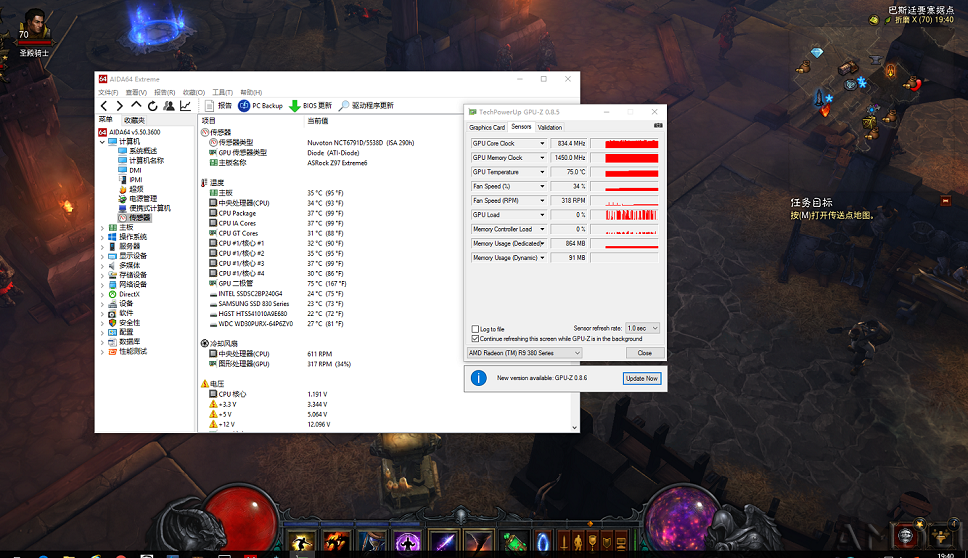Open the AIDA64 graph chart toolbar icon
The width and height of the screenshot is (968, 558).
tap(185, 106)
